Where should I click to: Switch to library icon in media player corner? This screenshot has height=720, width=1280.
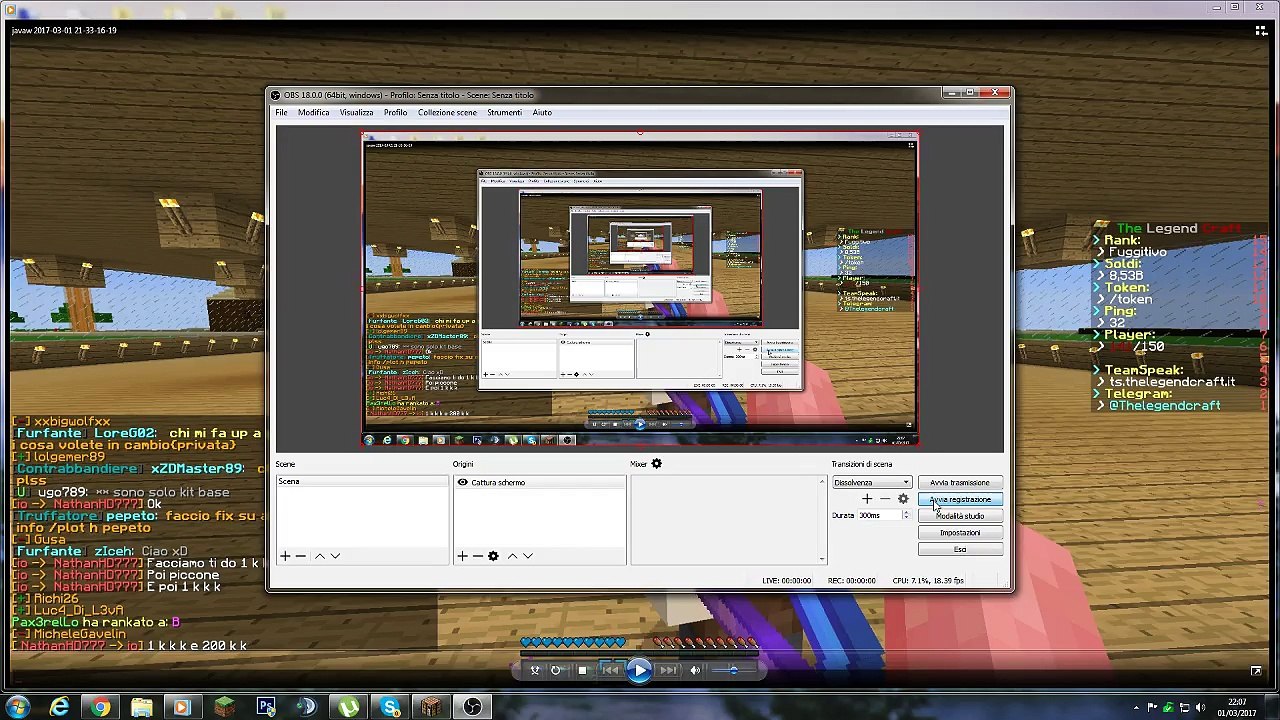1261,31
